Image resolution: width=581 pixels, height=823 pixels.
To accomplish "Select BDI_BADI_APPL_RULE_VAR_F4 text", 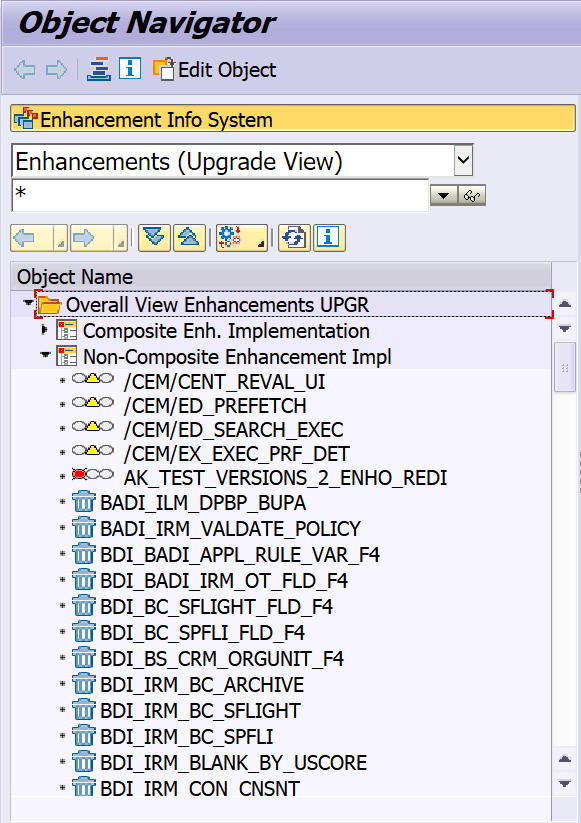I will (240, 555).
